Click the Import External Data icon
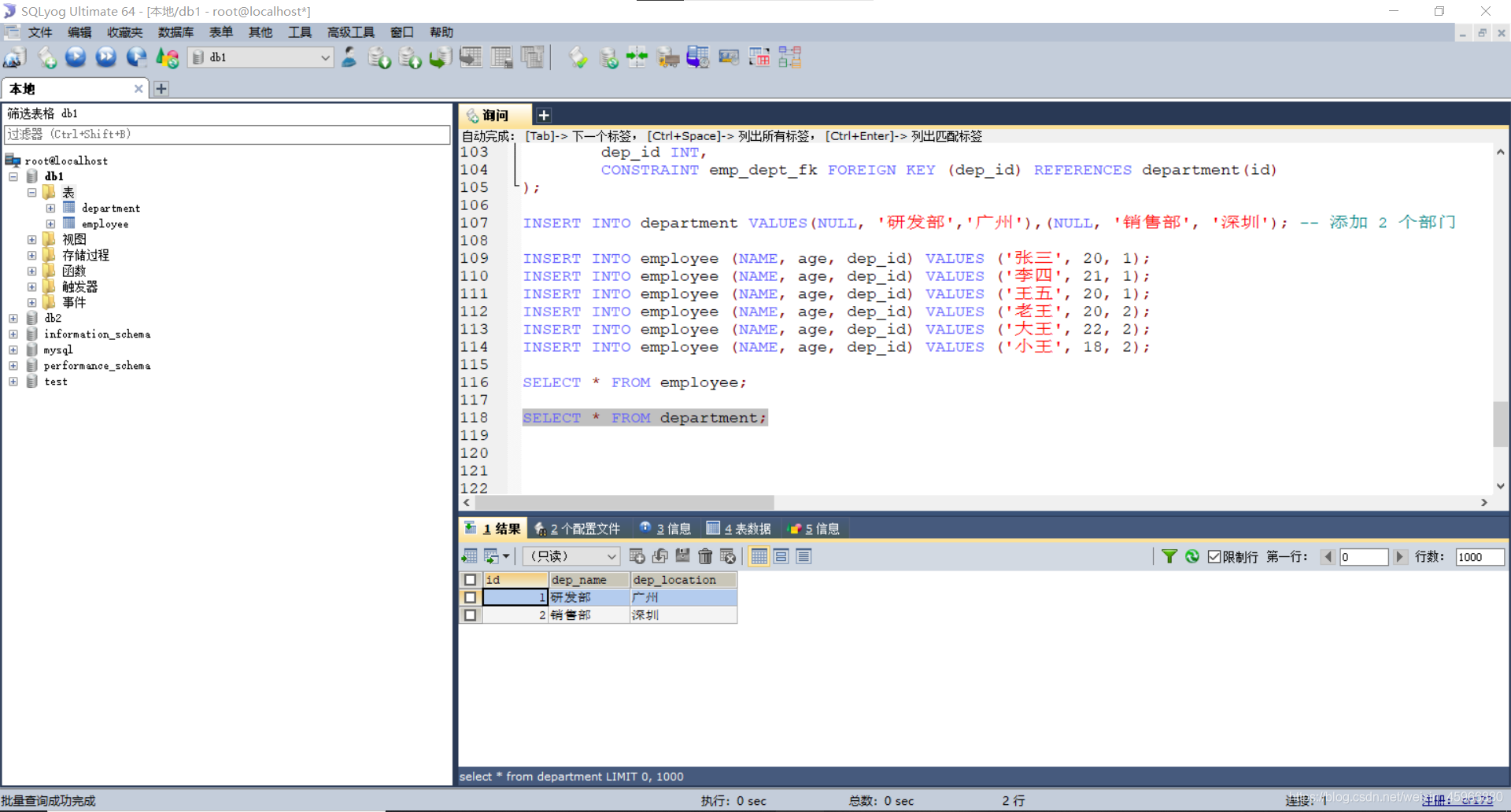This screenshot has width=1511, height=812. (x=379, y=57)
